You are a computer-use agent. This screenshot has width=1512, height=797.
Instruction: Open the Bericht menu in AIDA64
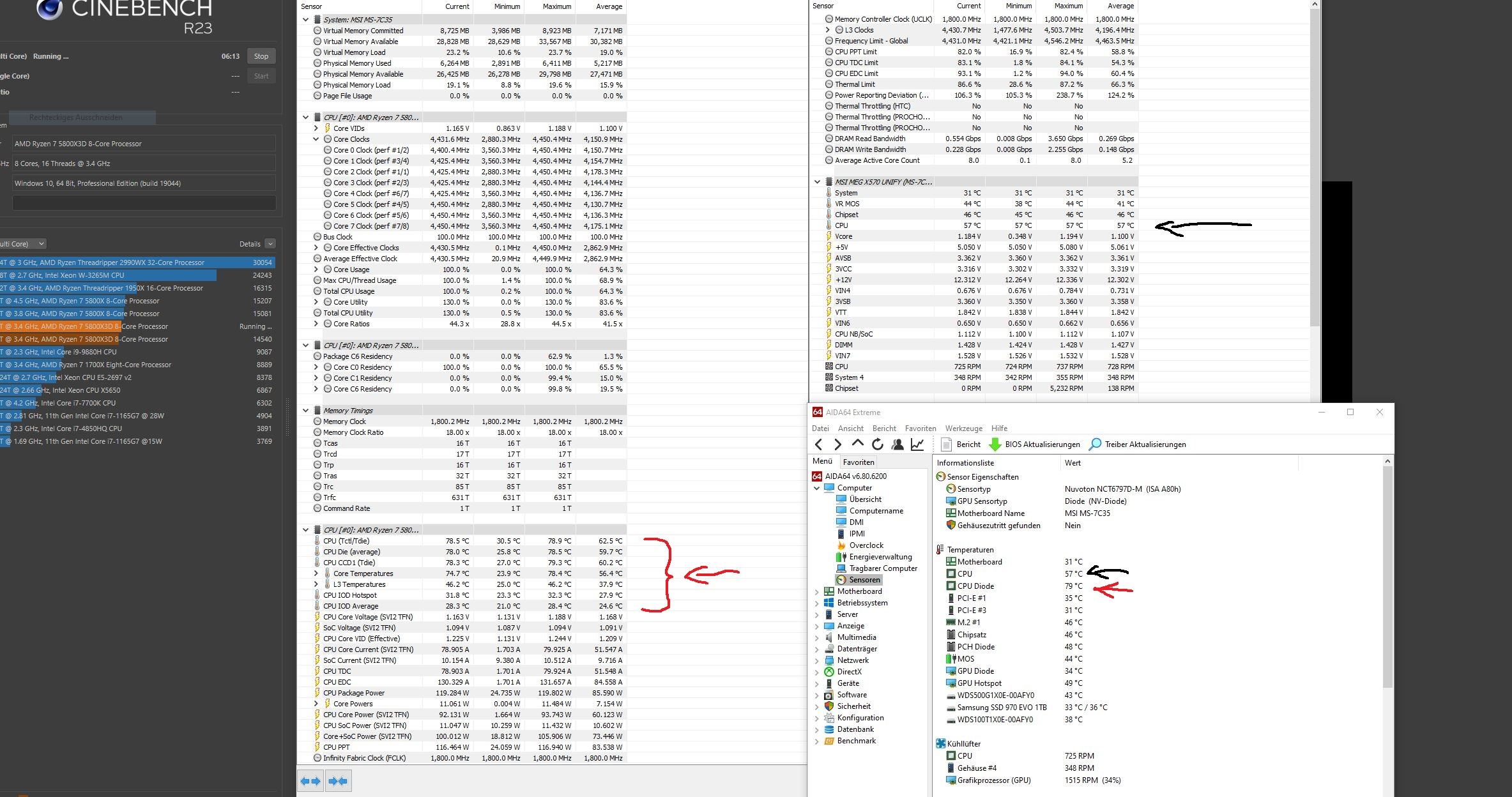pyautogui.click(x=884, y=429)
